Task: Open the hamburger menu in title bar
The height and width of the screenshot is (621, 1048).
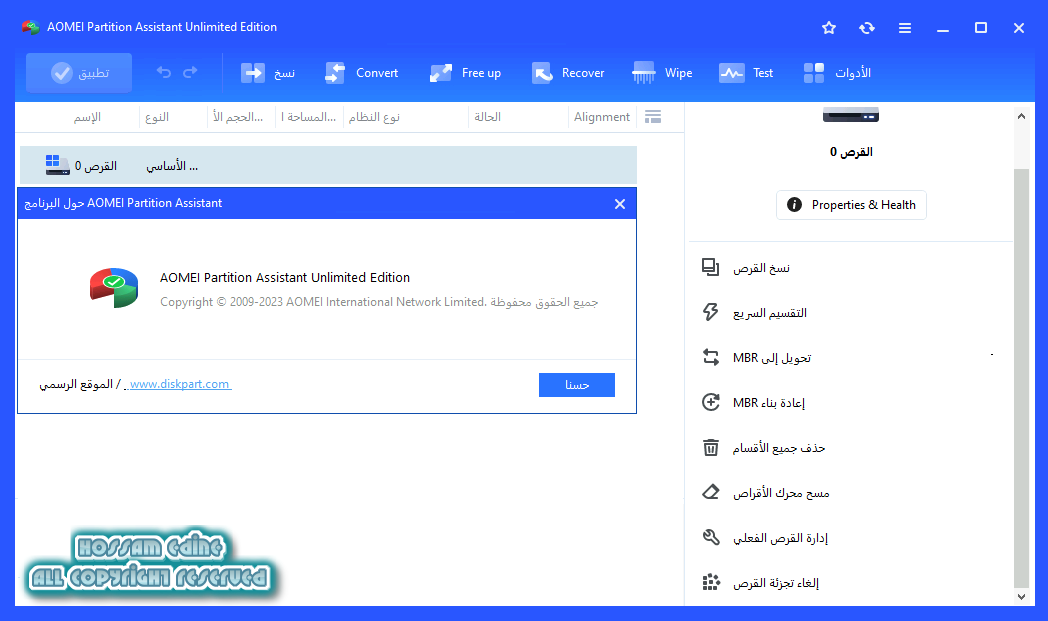Action: coord(905,28)
